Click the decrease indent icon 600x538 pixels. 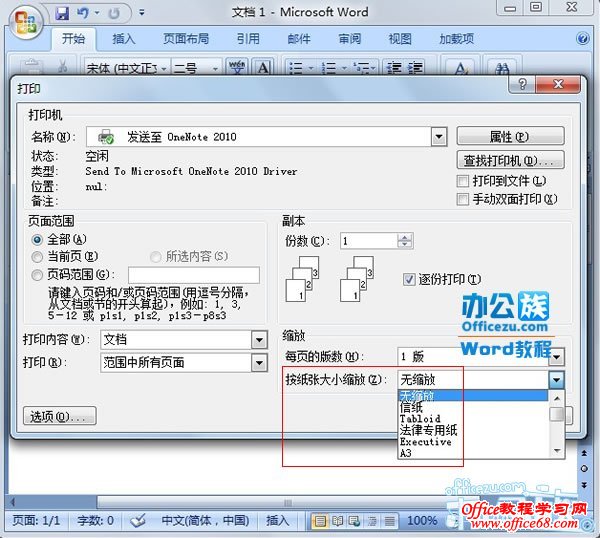[393, 68]
